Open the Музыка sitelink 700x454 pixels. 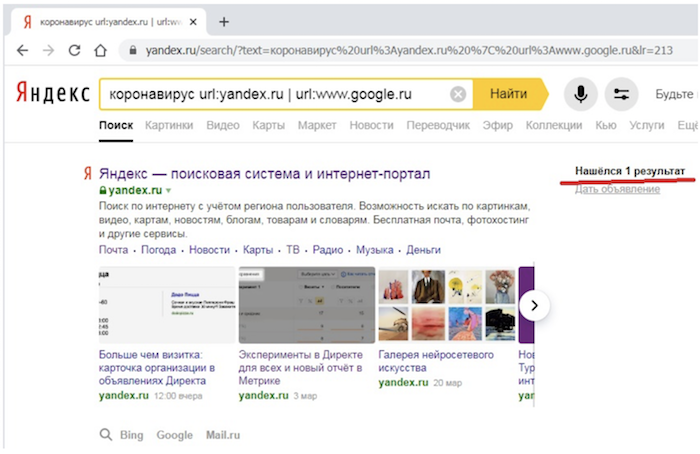pyautogui.click(x=375, y=250)
